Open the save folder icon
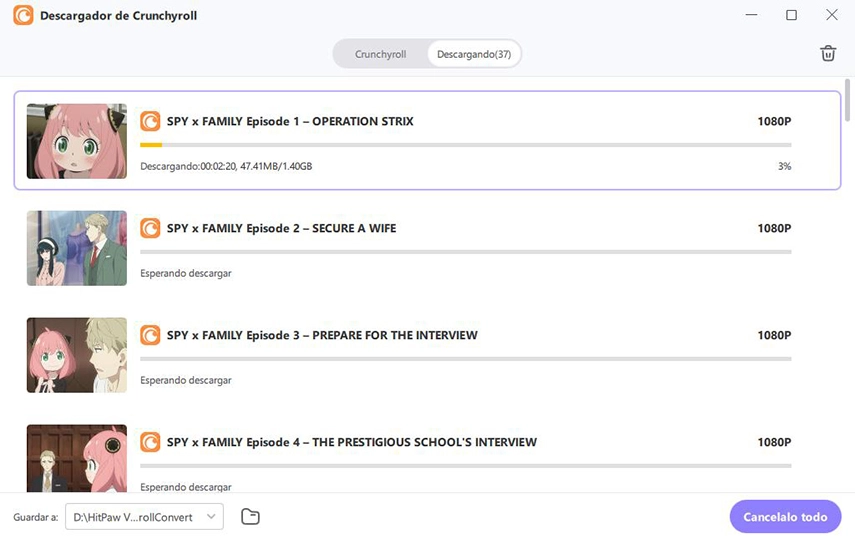The image size is (855, 539). point(250,517)
